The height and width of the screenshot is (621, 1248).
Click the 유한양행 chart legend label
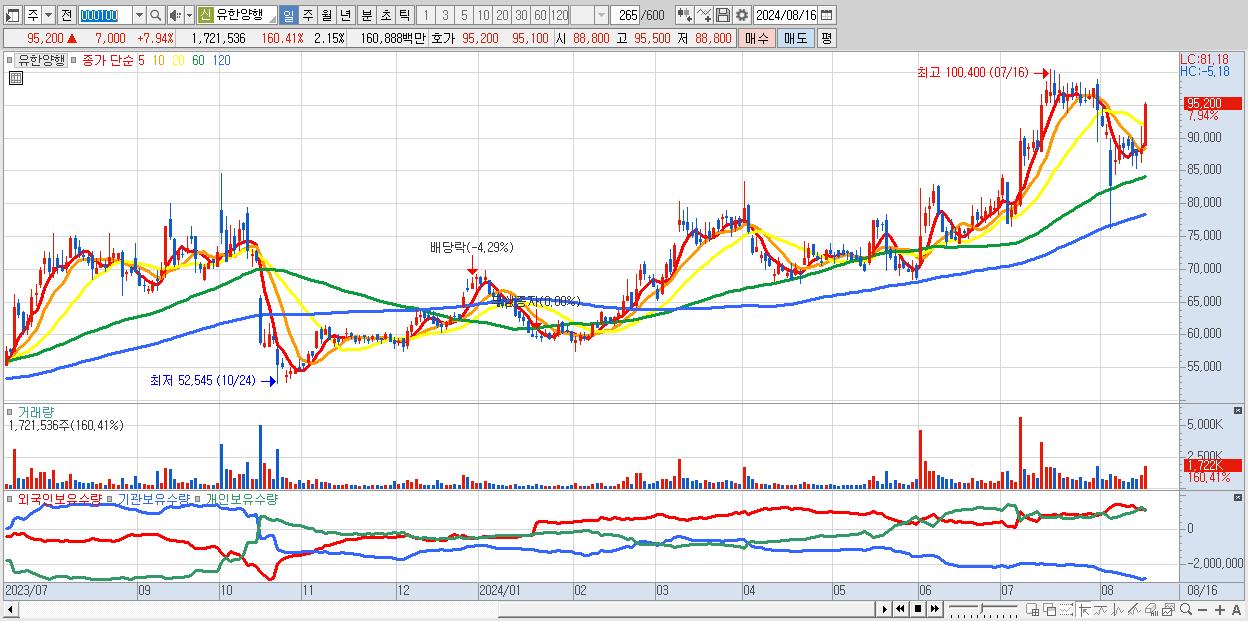pyautogui.click(x=42, y=60)
